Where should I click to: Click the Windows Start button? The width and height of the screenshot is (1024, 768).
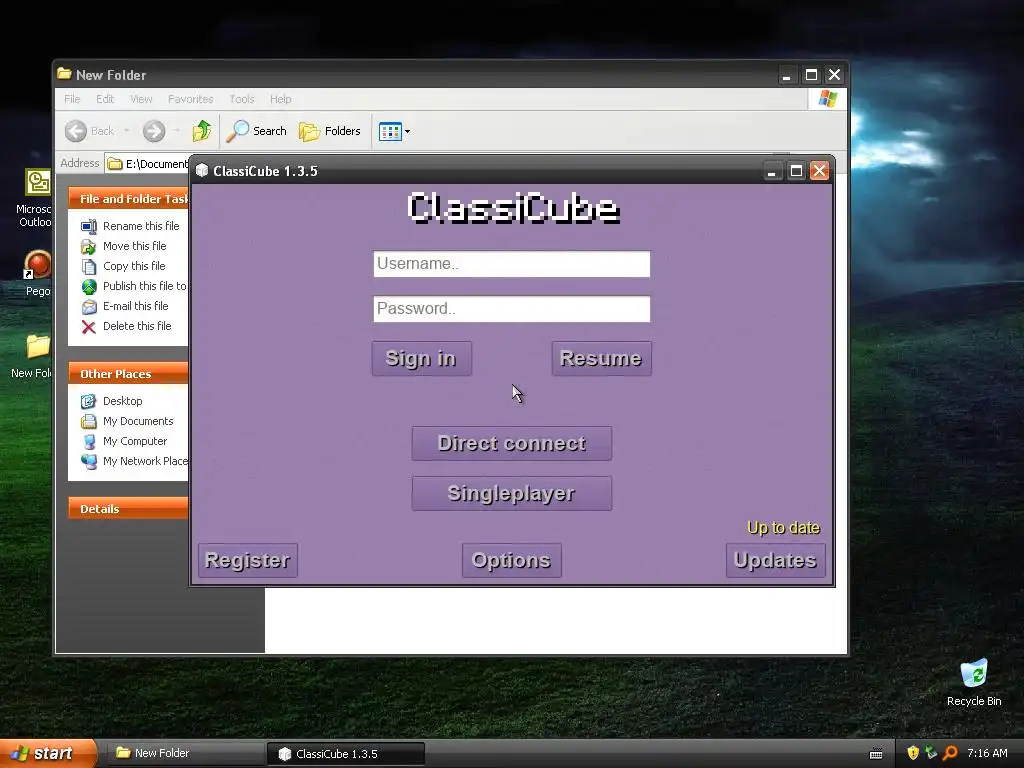[x=48, y=754]
